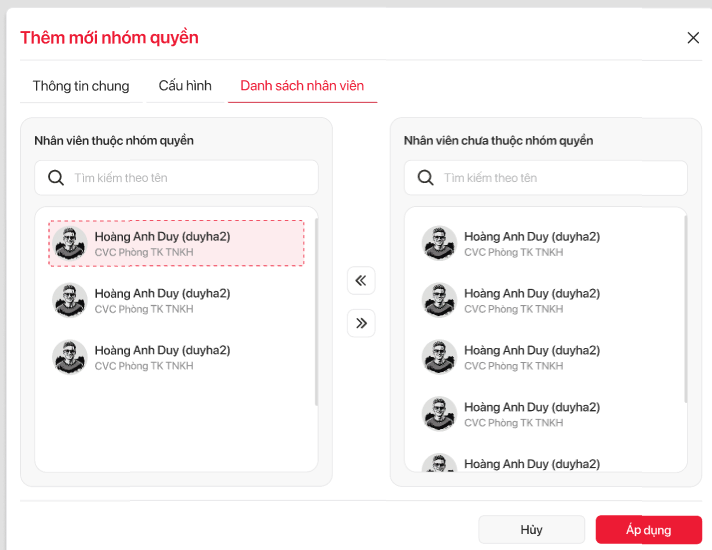This screenshot has width=712, height=550.
Task: Select the fourth Hoàng Anh Duy in the unassigned list
Action: (545, 414)
